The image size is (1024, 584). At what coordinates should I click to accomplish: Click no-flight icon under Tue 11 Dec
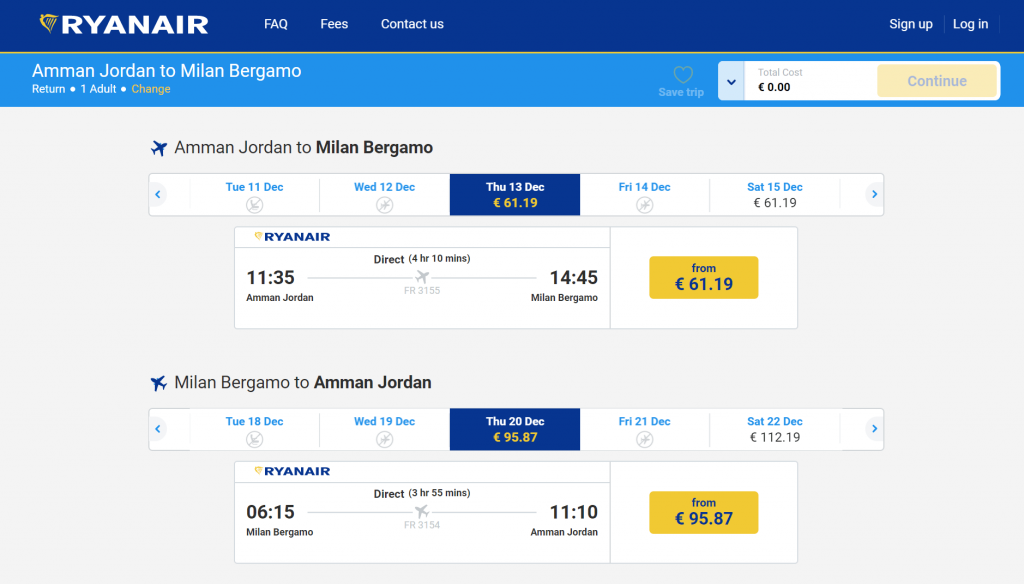coord(254,205)
